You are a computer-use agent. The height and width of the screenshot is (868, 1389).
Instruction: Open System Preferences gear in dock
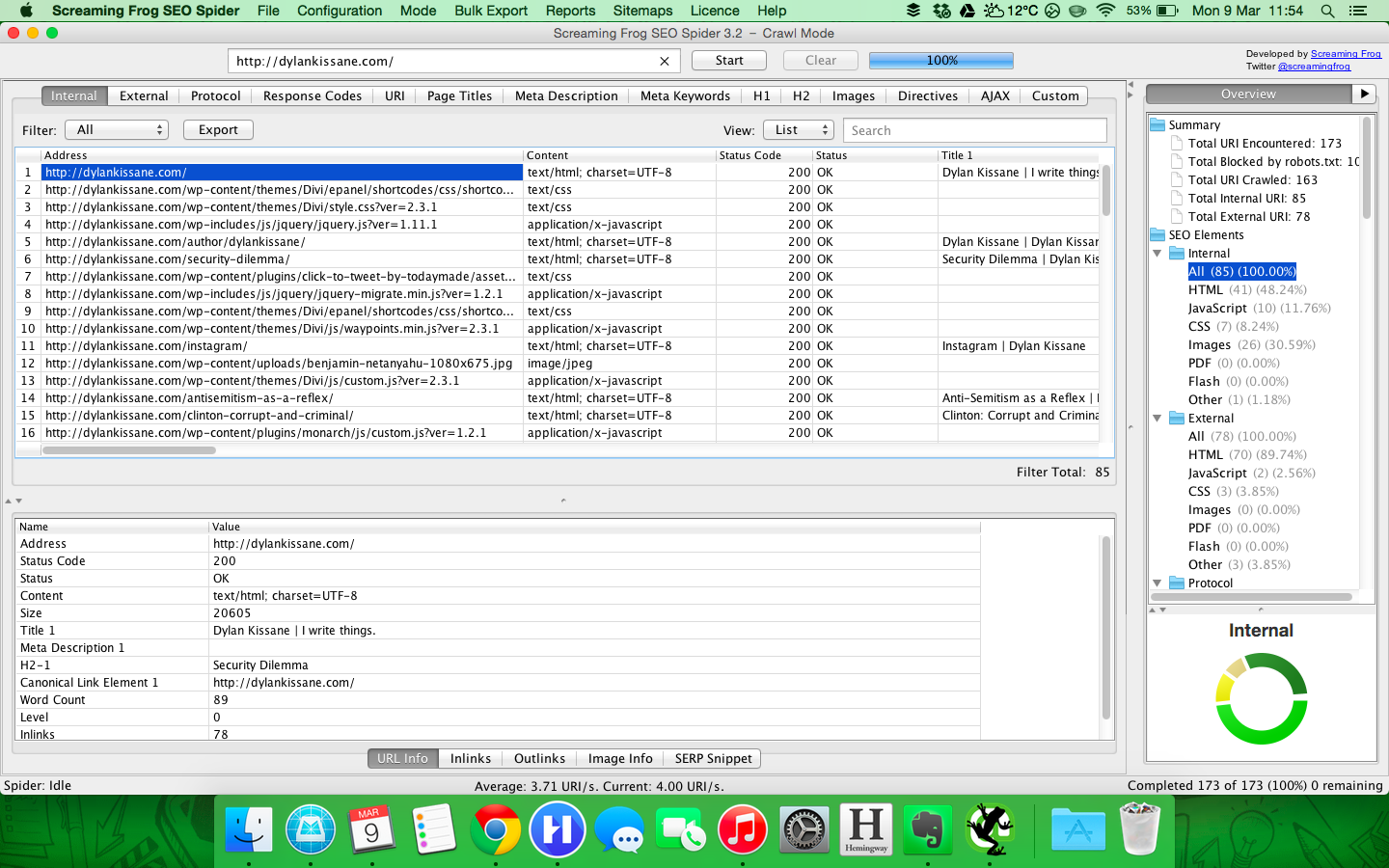(804, 828)
